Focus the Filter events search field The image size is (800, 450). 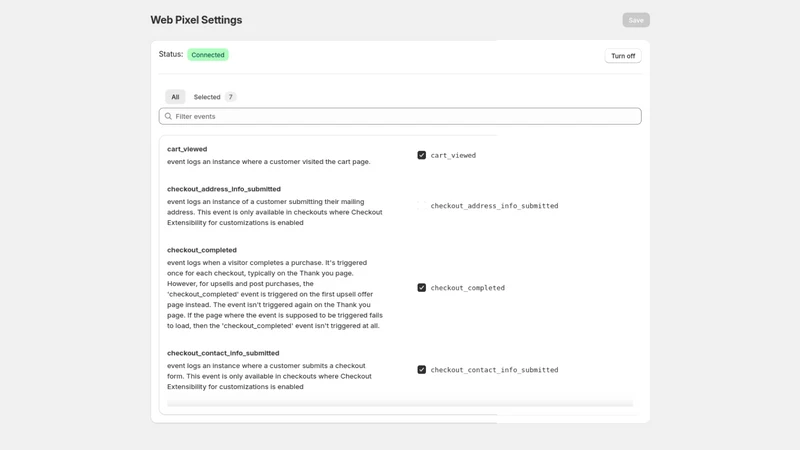[x=400, y=116]
